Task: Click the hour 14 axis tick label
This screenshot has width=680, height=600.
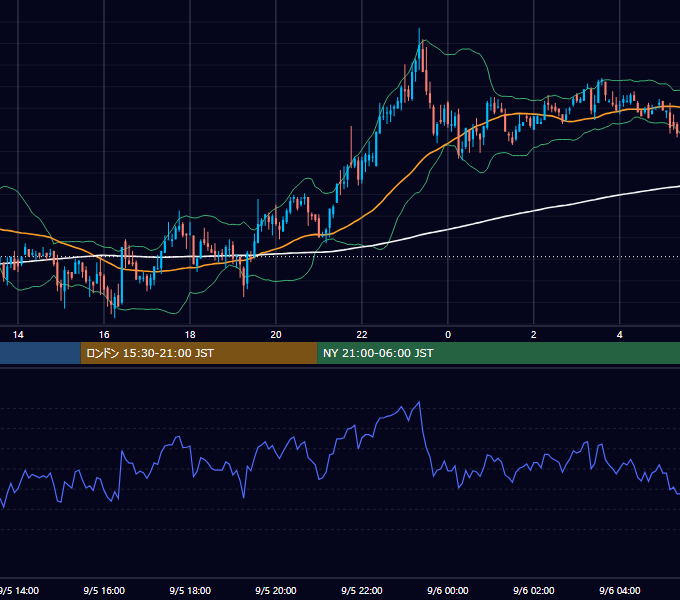Action: click(x=18, y=335)
